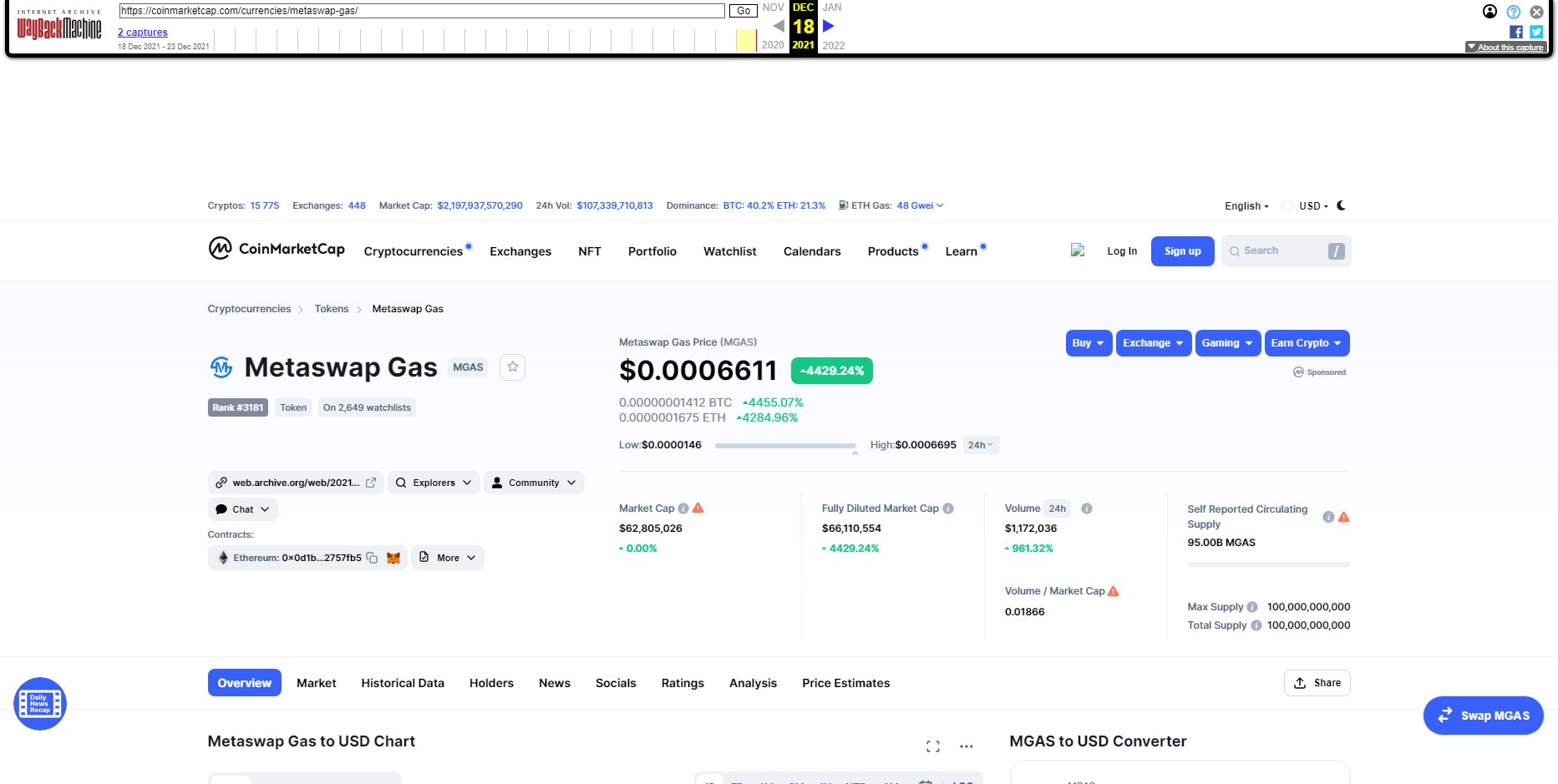
Task: Open the Earn Crypto dropdown
Action: pos(1307,343)
